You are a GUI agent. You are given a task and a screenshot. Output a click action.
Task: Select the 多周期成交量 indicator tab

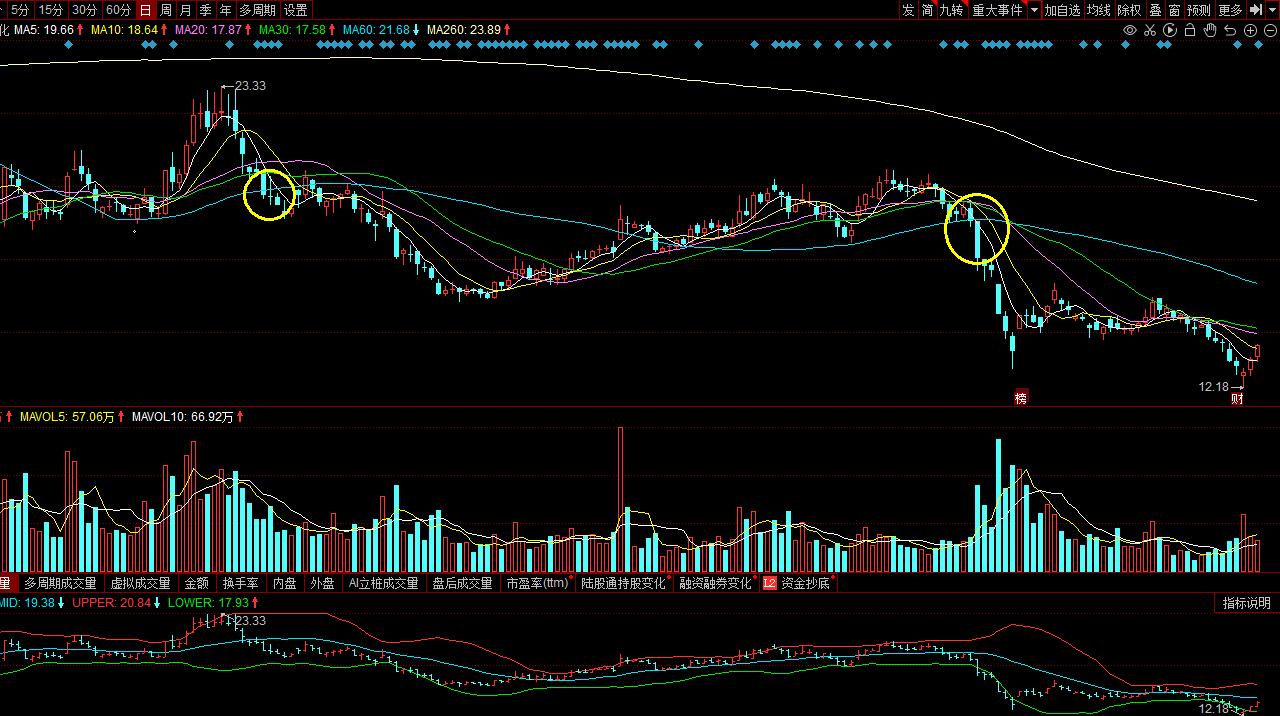[61, 583]
